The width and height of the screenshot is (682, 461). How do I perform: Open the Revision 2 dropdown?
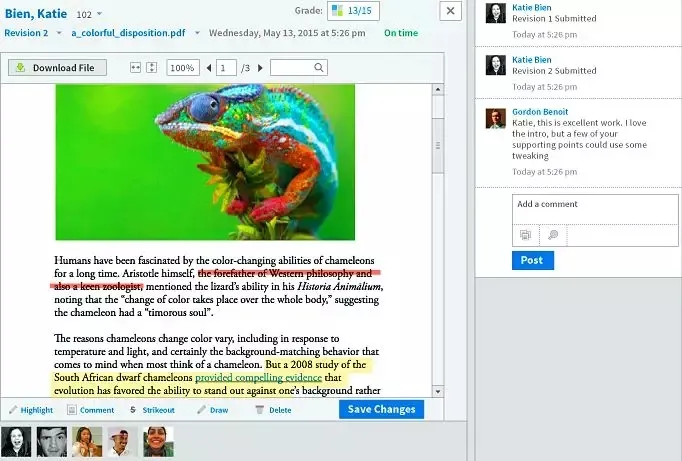click(59, 33)
